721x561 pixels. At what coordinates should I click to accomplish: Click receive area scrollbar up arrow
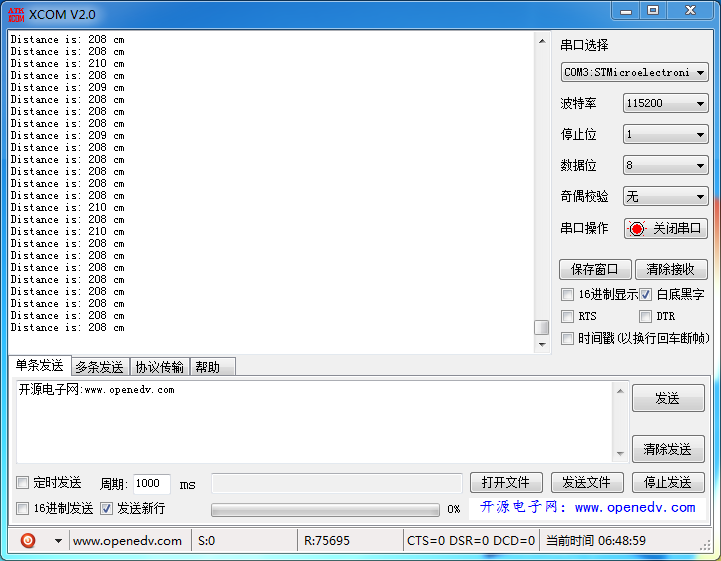pyautogui.click(x=542, y=41)
